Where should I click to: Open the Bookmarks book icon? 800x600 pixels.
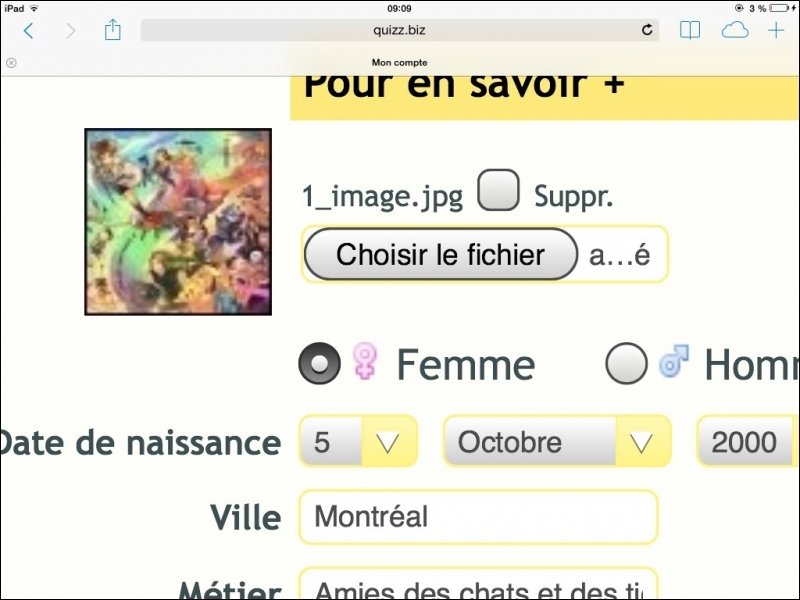[x=690, y=31]
